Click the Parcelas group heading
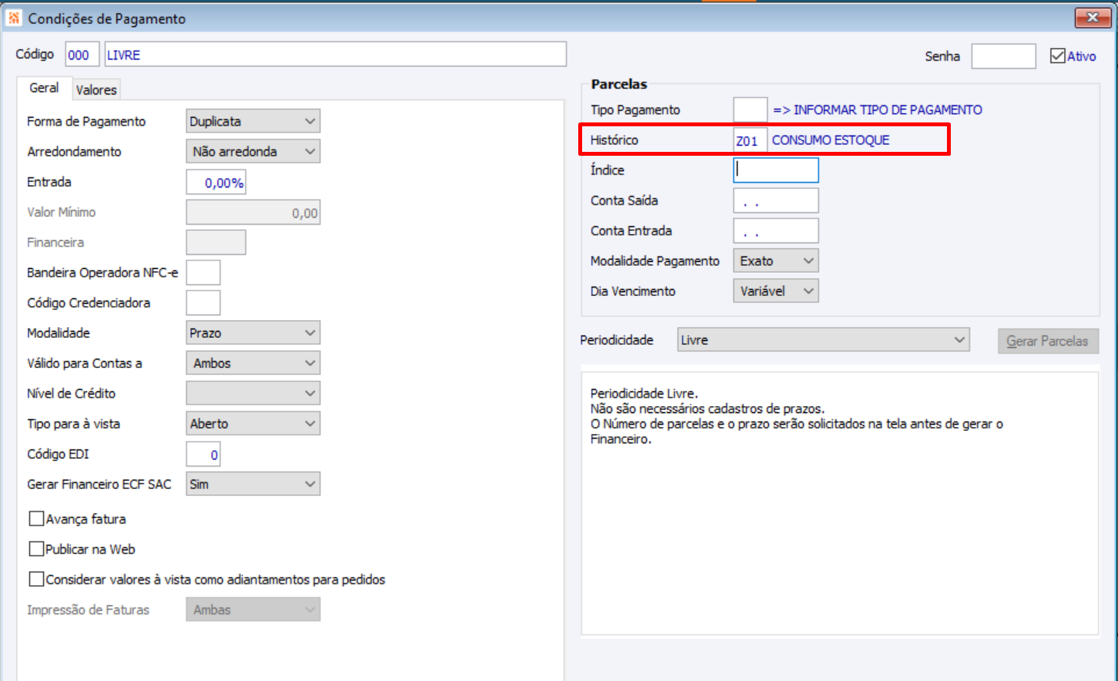The width and height of the screenshot is (1118, 681). [x=618, y=84]
